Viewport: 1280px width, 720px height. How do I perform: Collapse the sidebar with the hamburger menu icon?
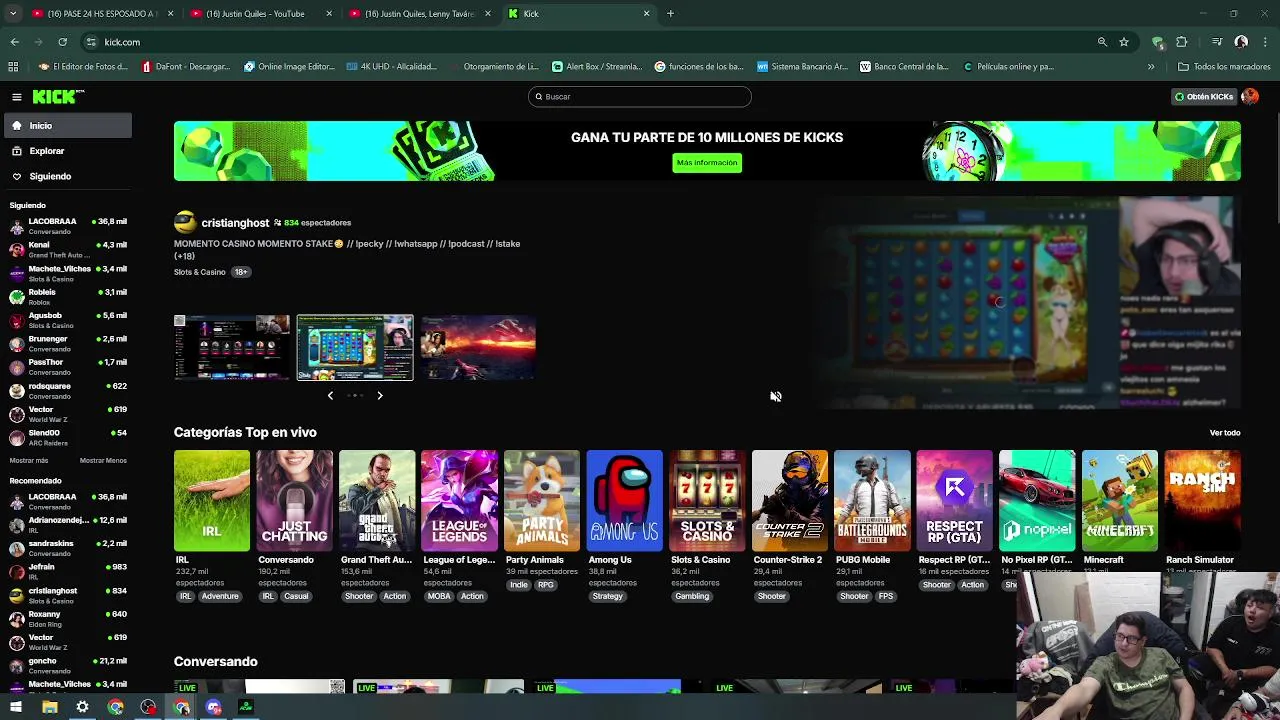coord(17,97)
